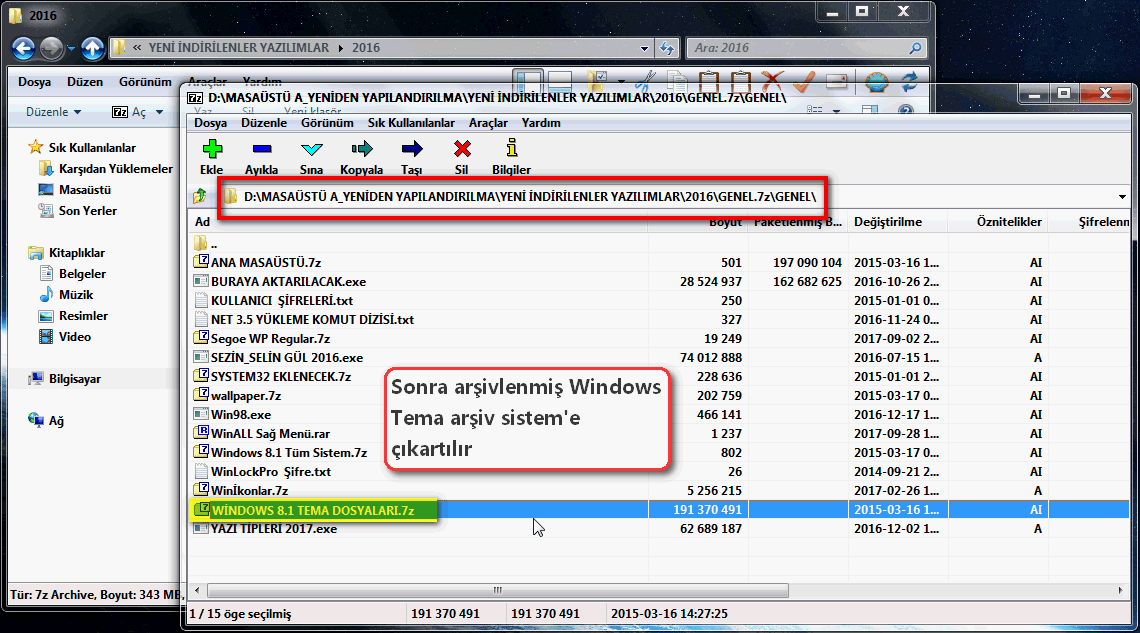
Task: Sort files by the Değiştirilme column
Action: pyautogui.click(x=897, y=222)
